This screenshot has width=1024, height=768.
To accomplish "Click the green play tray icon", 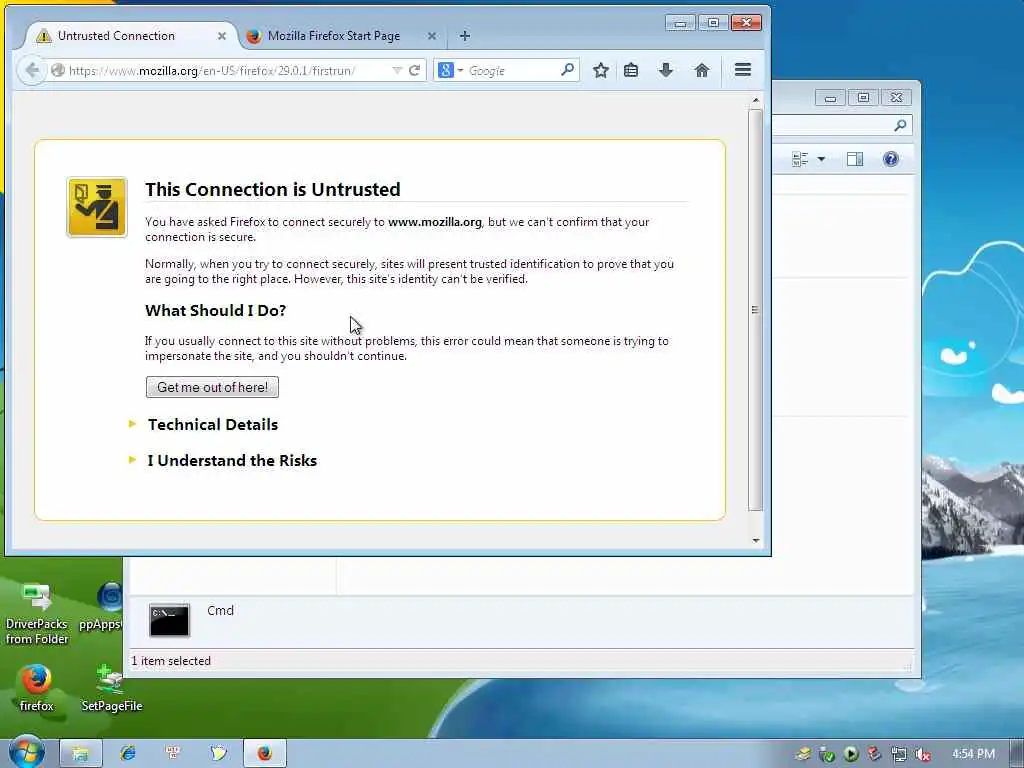I will [850, 754].
